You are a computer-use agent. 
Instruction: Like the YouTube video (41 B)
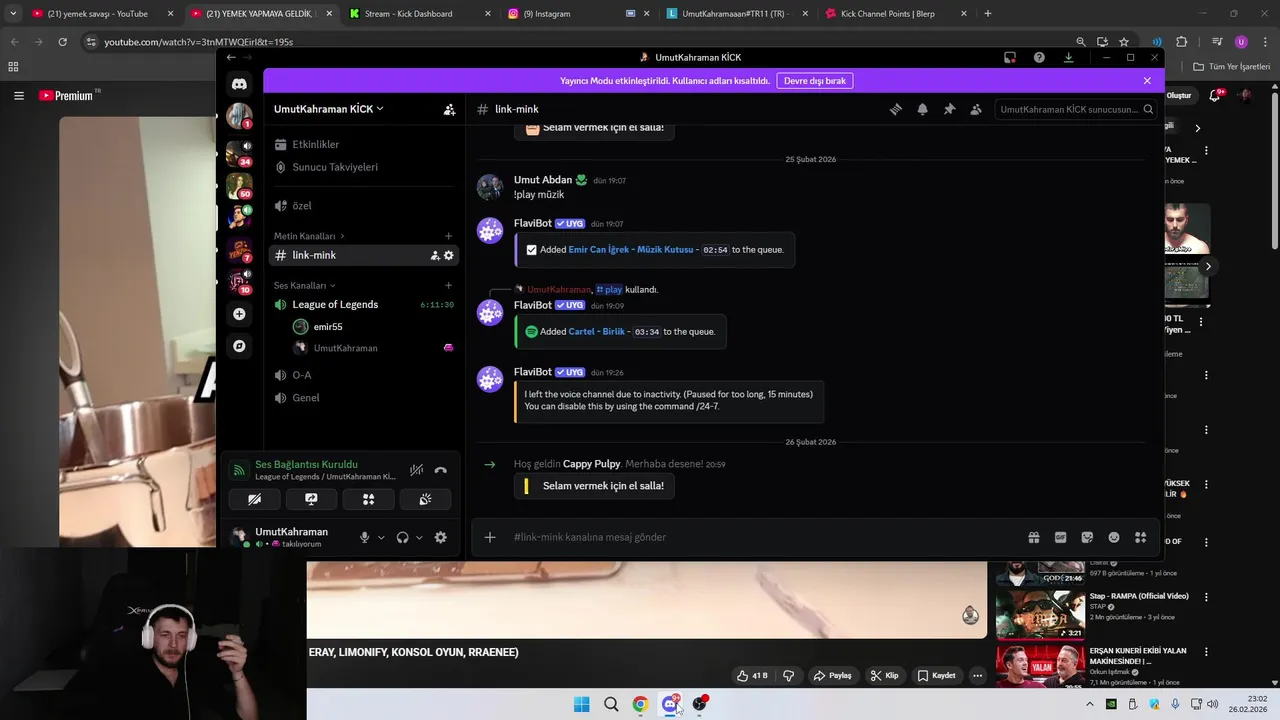pos(752,676)
